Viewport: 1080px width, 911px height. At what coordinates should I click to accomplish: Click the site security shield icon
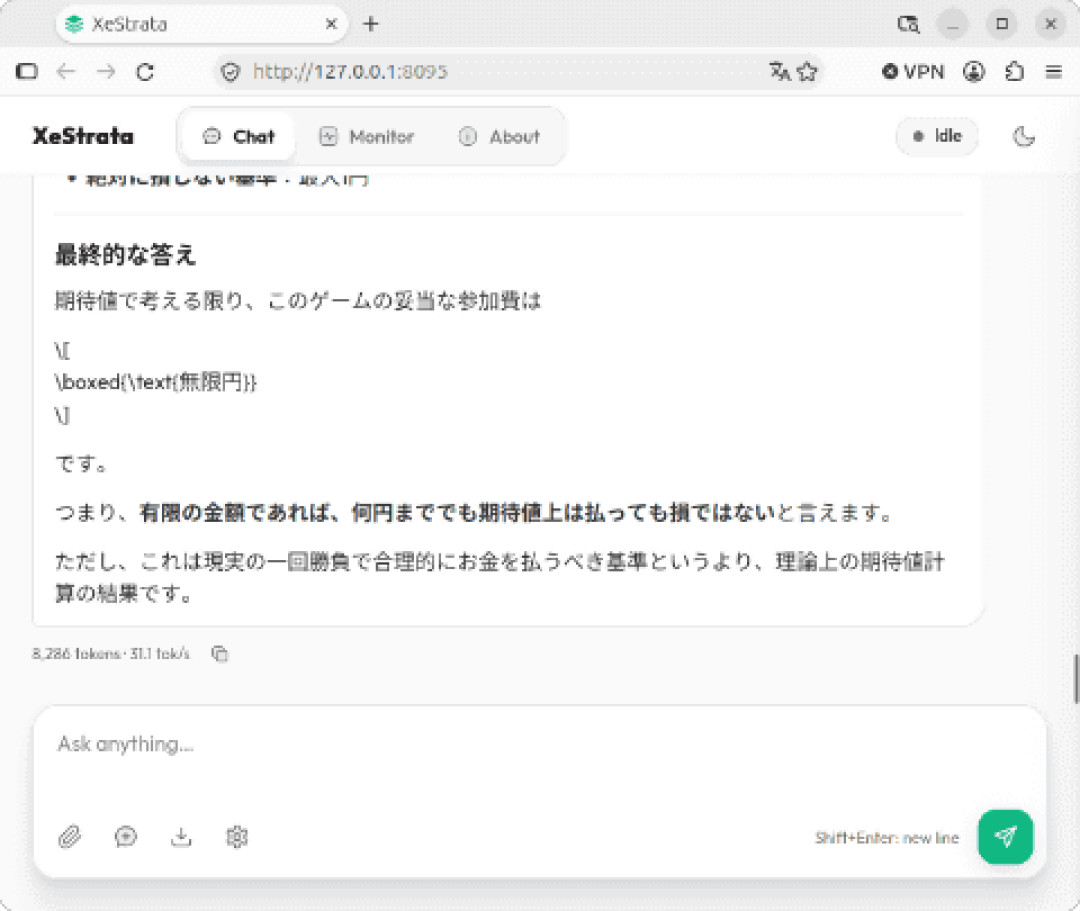(x=231, y=72)
